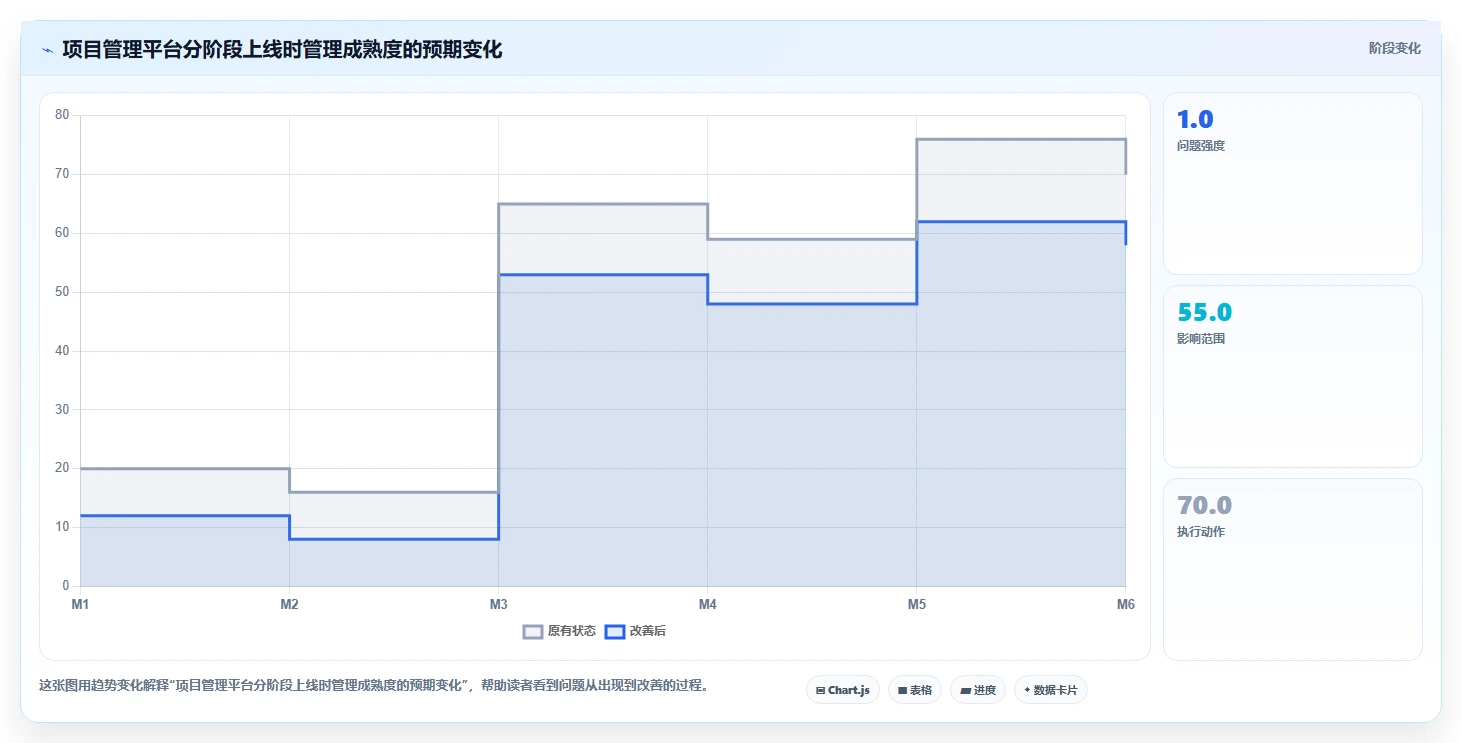Click the 70 y-axis tick value
The image size is (1462, 743).
coord(62,174)
